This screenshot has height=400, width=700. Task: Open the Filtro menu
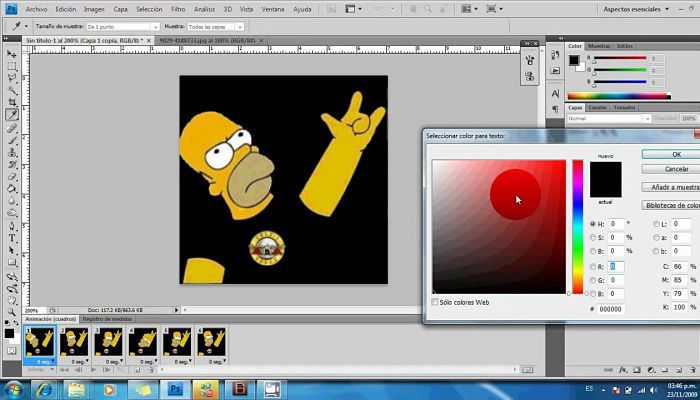(x=178, y=9)
